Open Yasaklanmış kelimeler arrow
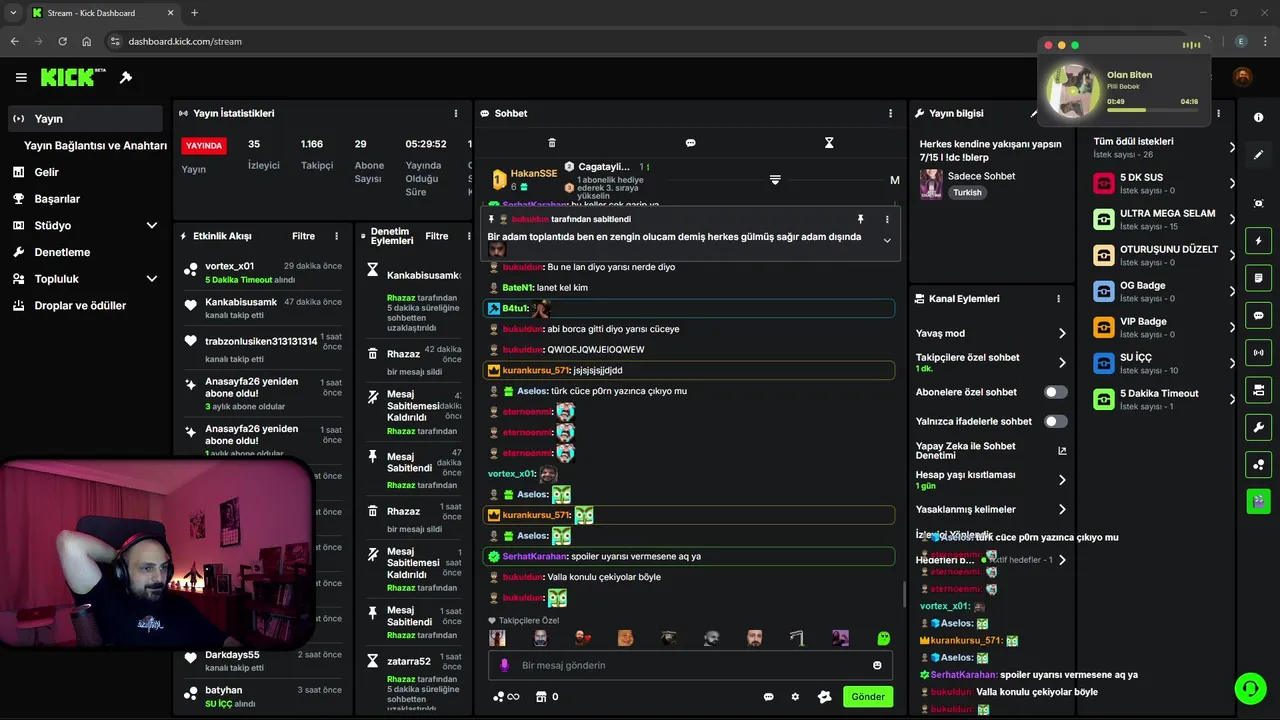The height and width of the screenshot is (720, 1280). 1062,509
